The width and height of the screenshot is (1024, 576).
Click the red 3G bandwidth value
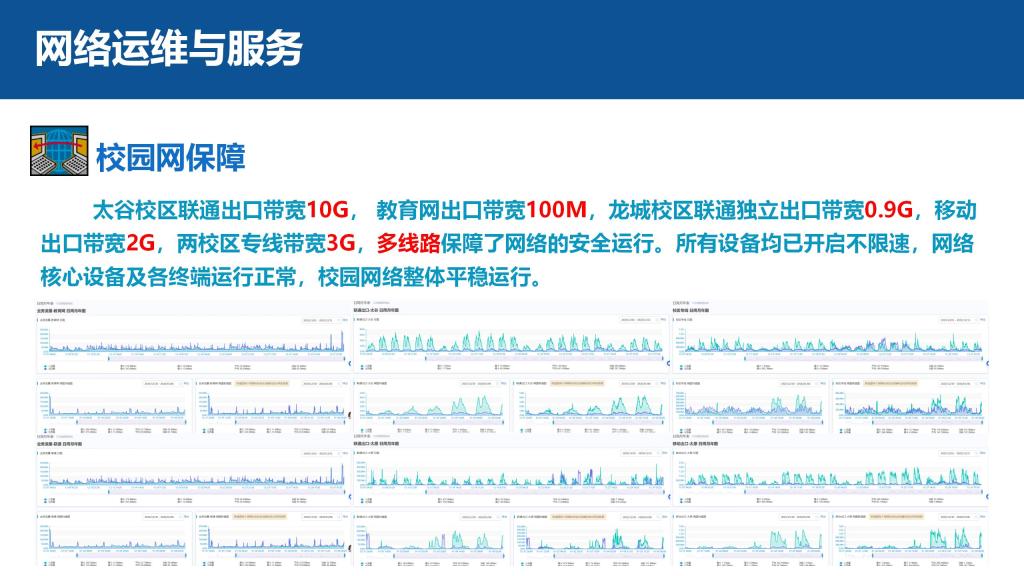(x=341, y=243)
